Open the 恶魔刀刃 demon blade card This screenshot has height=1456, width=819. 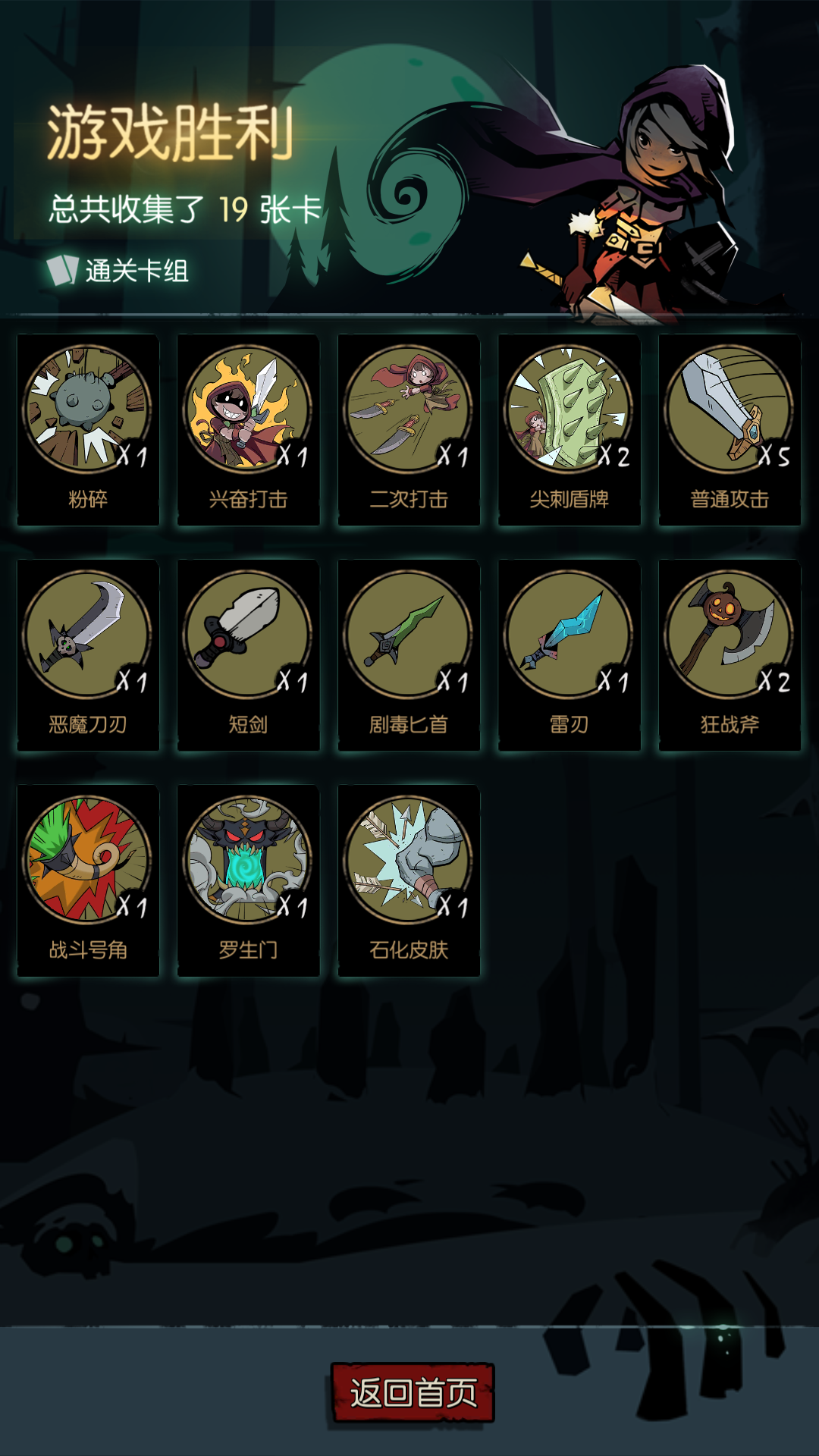click(88, 654)
